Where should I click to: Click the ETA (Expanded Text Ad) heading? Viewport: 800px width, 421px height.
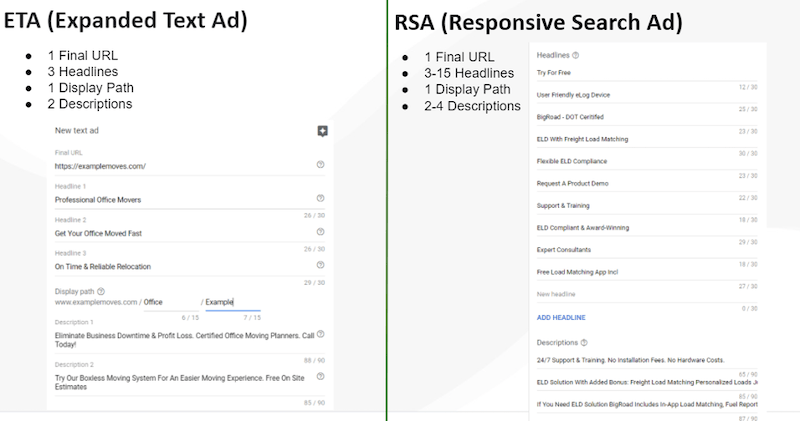pos(126,21)
